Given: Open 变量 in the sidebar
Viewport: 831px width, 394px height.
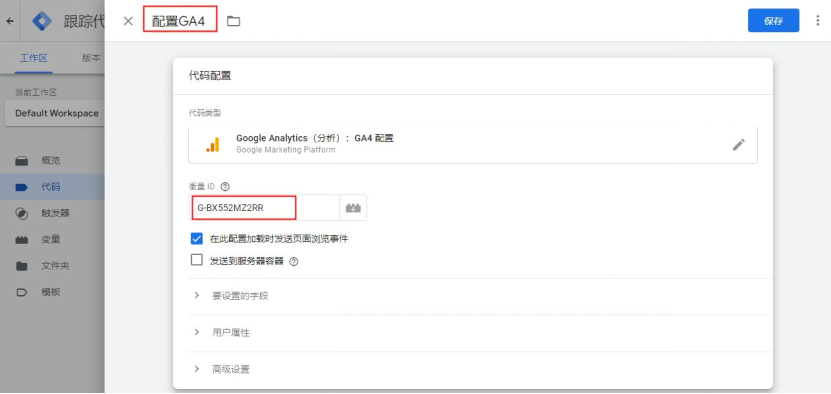Looking at the screenshot, I should tap(52, 239).
